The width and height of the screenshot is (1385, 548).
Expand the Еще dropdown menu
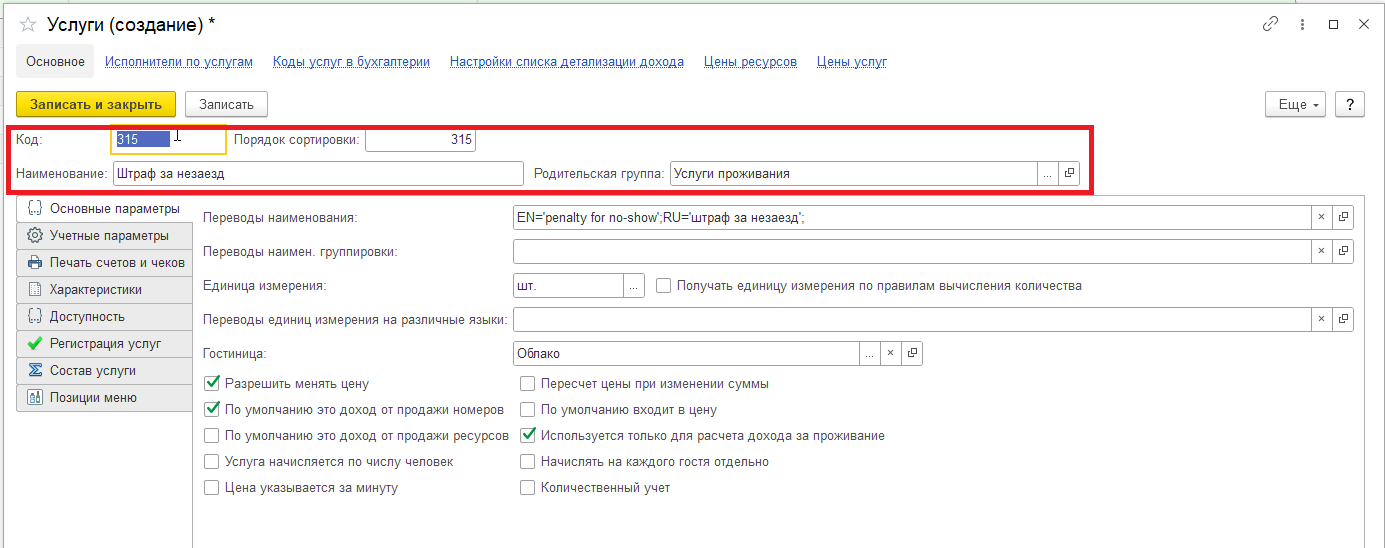point(1296,104)
